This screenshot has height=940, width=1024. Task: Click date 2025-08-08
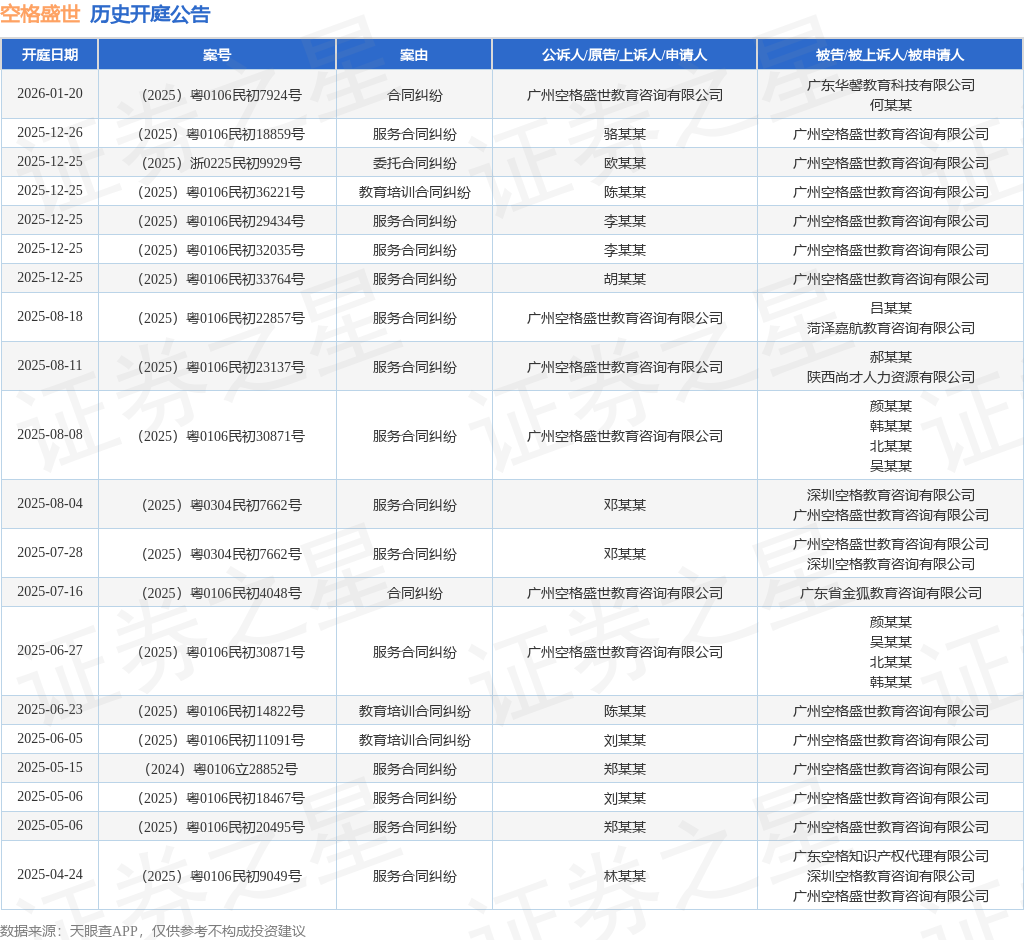tap(50, 434)
